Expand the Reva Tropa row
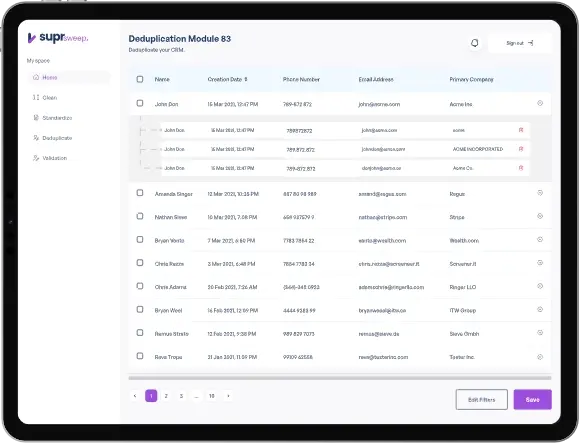Screen dimensions: 580x444 540,357
